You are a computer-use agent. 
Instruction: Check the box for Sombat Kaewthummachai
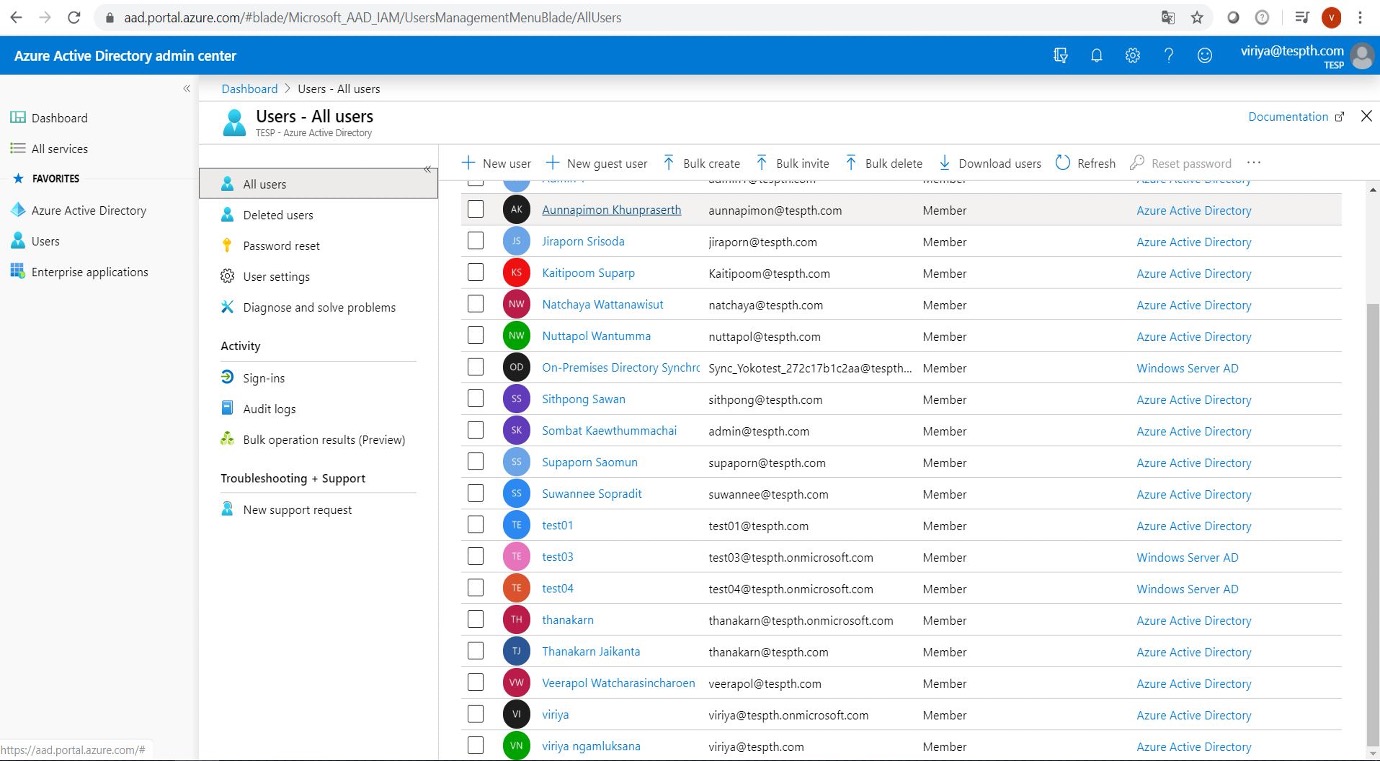[x=476, y=430]
